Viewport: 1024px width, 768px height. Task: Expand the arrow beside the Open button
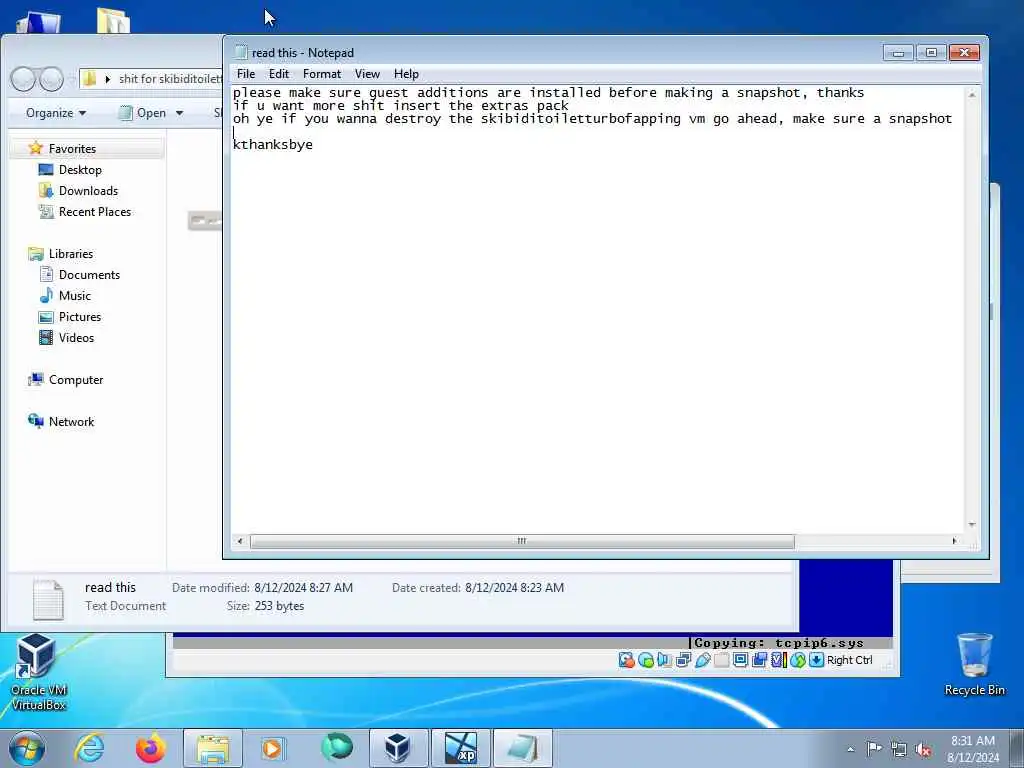[180, 113]
